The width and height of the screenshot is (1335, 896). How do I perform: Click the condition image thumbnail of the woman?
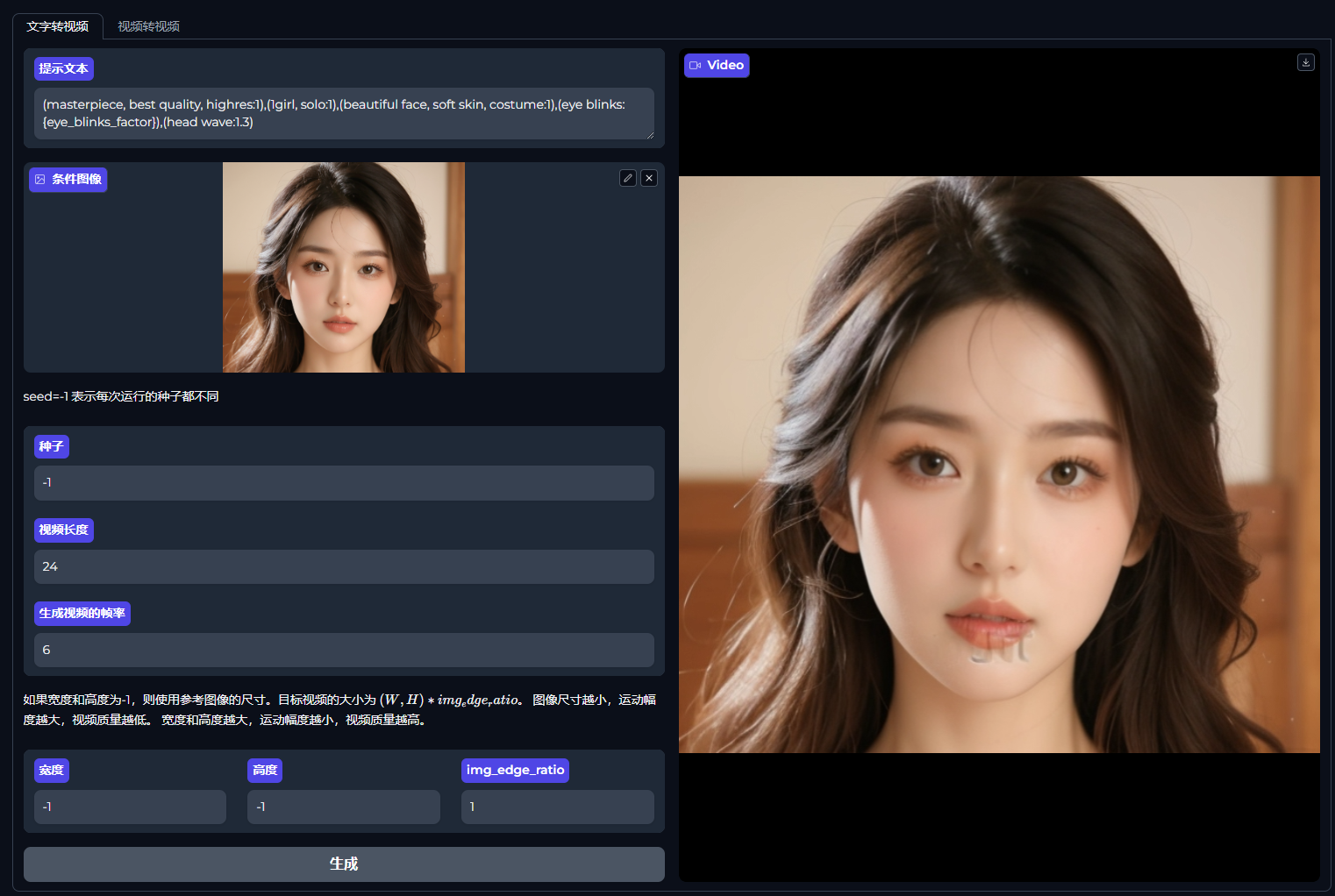coord(343,267)
